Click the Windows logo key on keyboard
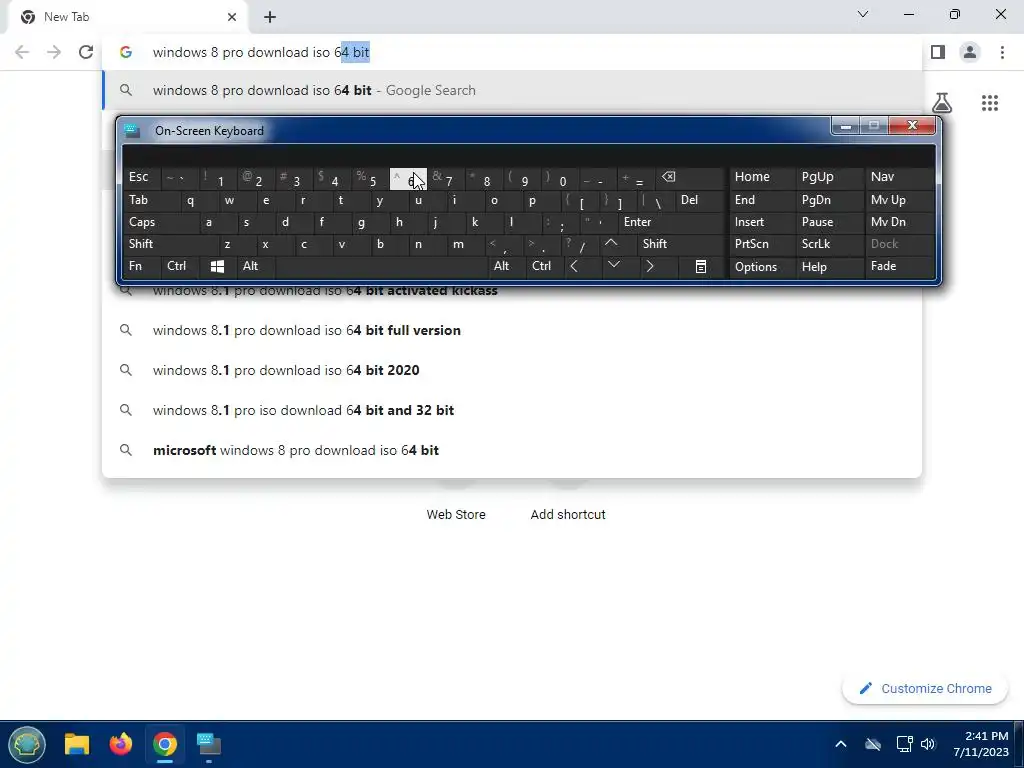This screenshot has width=1024, height=768. click(217, 266)
